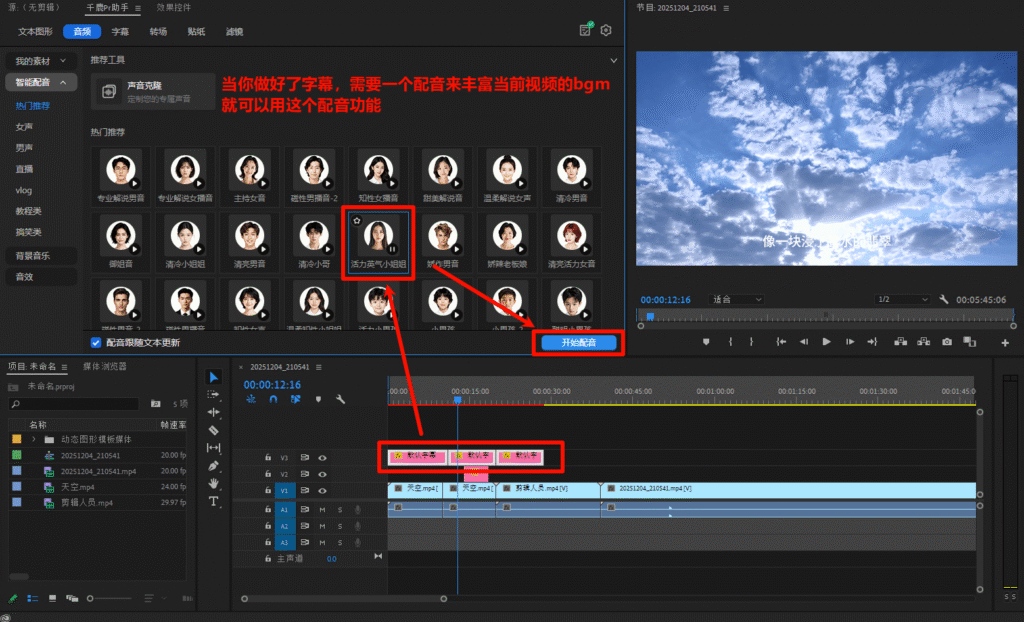Mute audio track A1
Image resolution: width=1024 pixels, height=622 pixels.
(x=322, y=509)
